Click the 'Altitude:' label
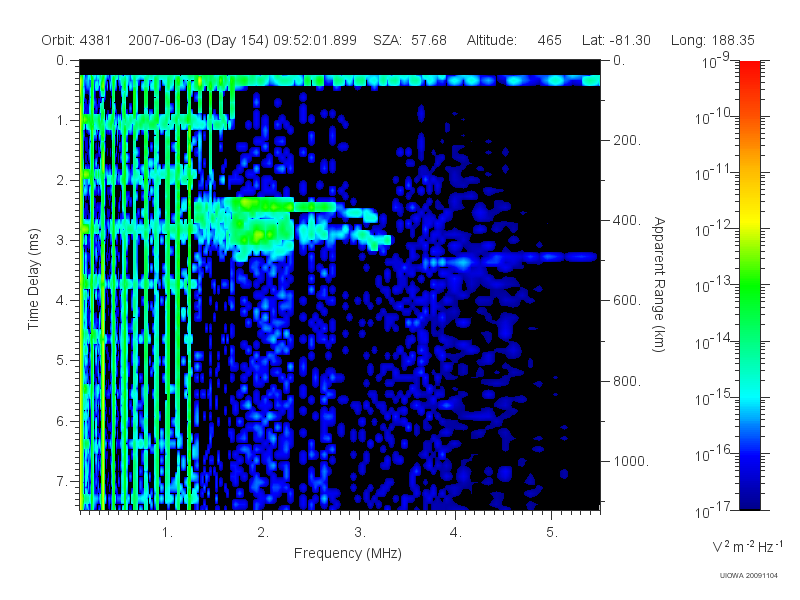The image size is (800, 600). point(491,40)
